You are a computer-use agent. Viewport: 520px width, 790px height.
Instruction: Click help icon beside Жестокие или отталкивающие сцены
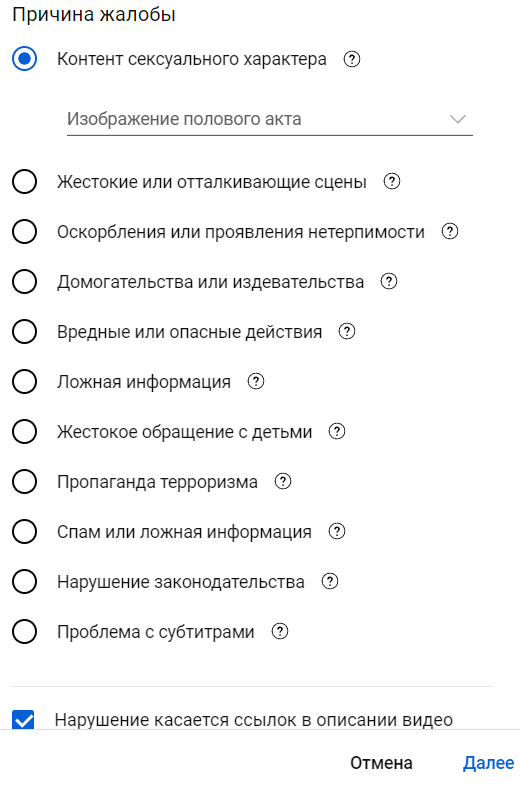[x=392, y=181]
